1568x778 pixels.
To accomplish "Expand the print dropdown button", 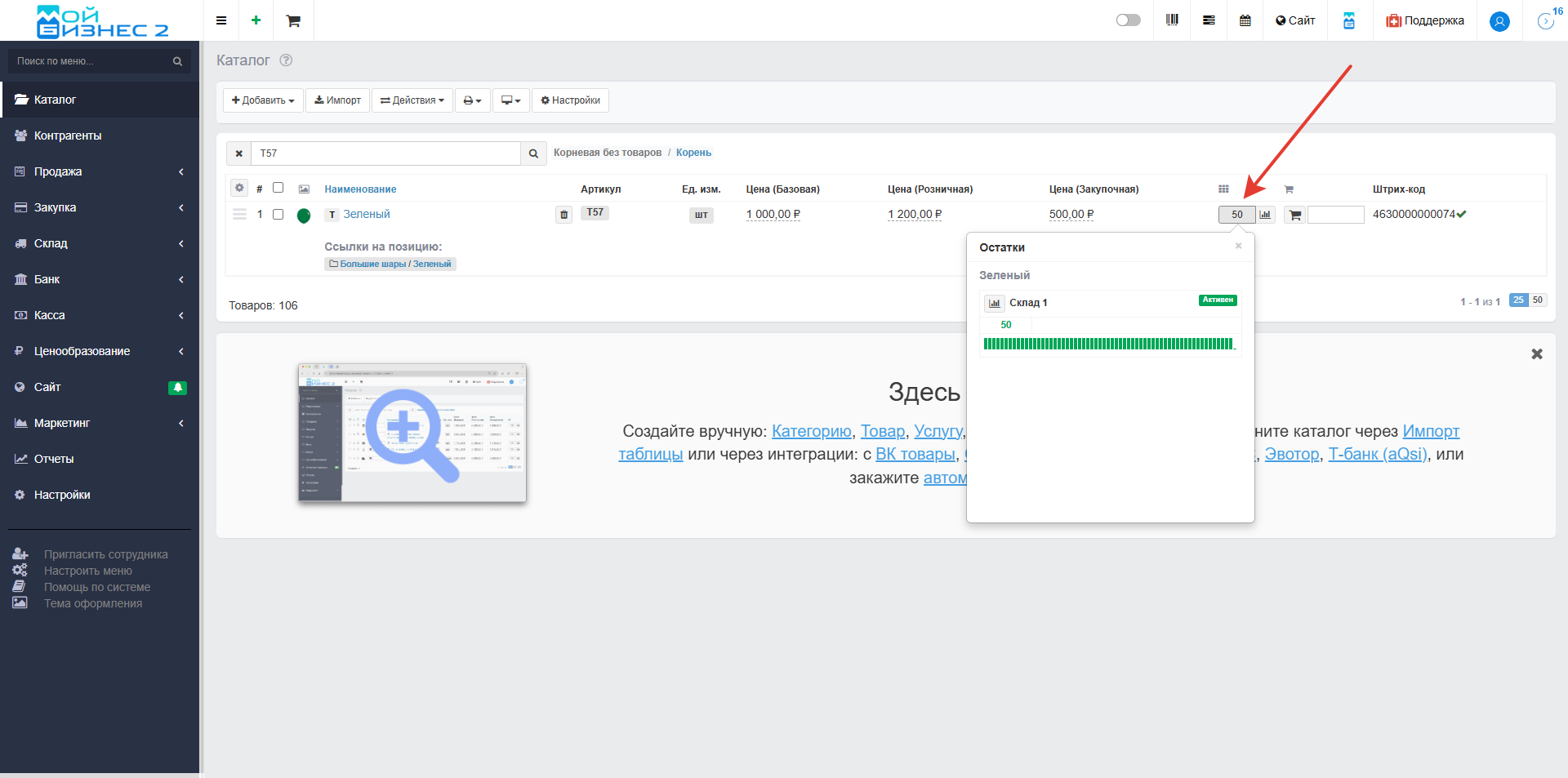I will 472,100.
